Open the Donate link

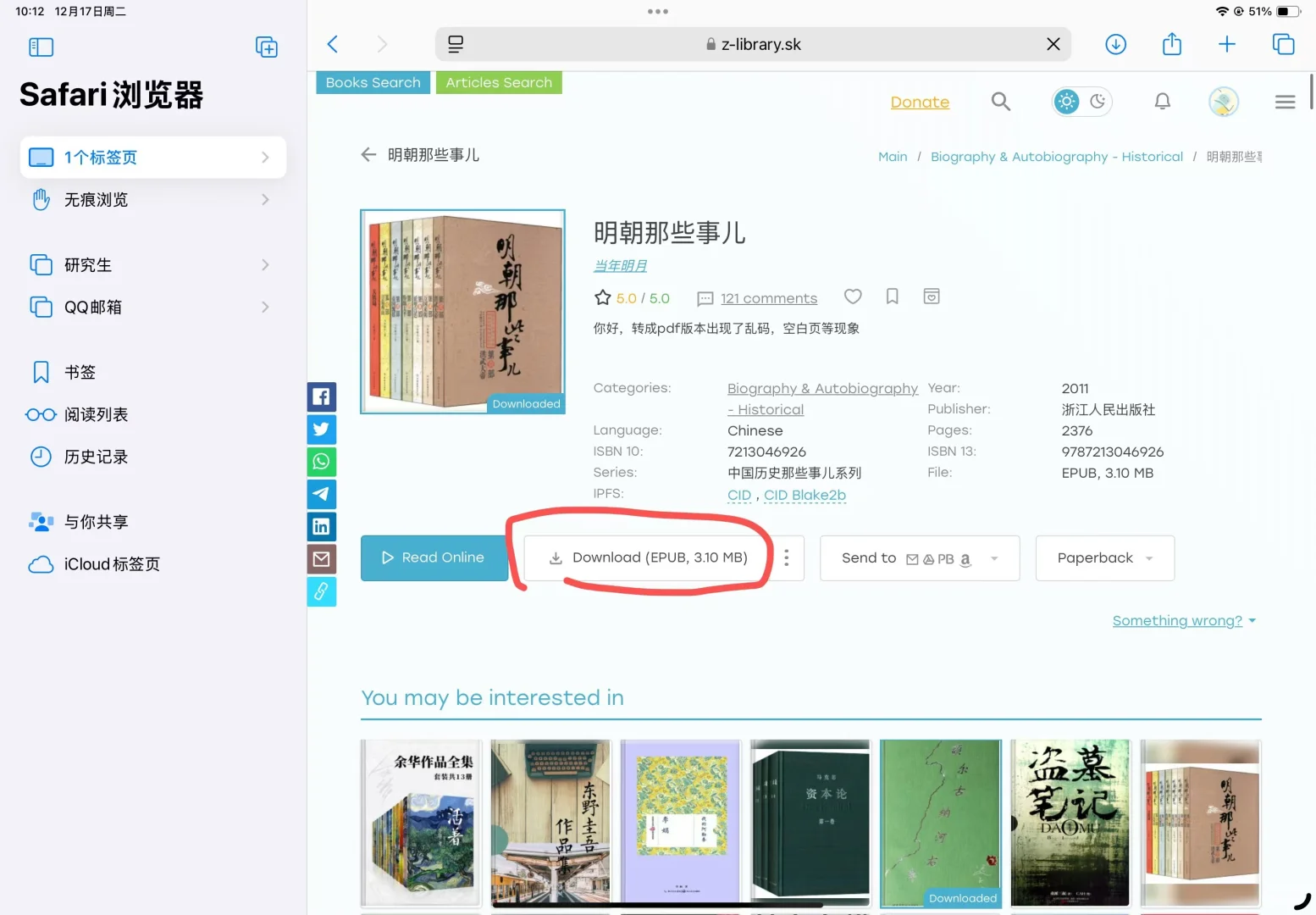tap(920, 102)
